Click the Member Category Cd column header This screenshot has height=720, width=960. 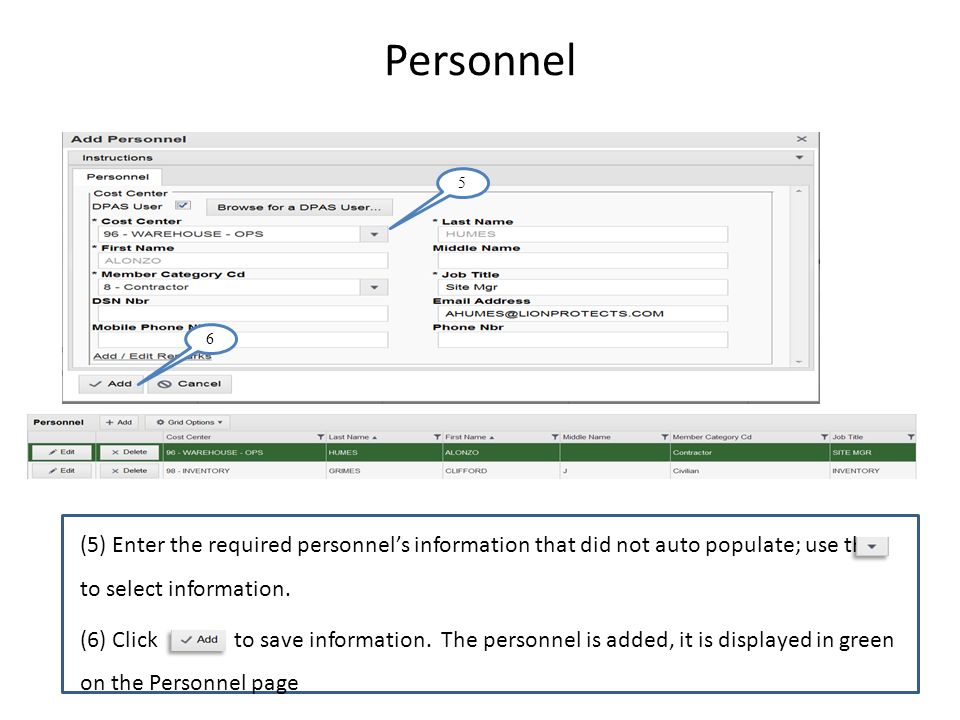click(x=712, y=437)
